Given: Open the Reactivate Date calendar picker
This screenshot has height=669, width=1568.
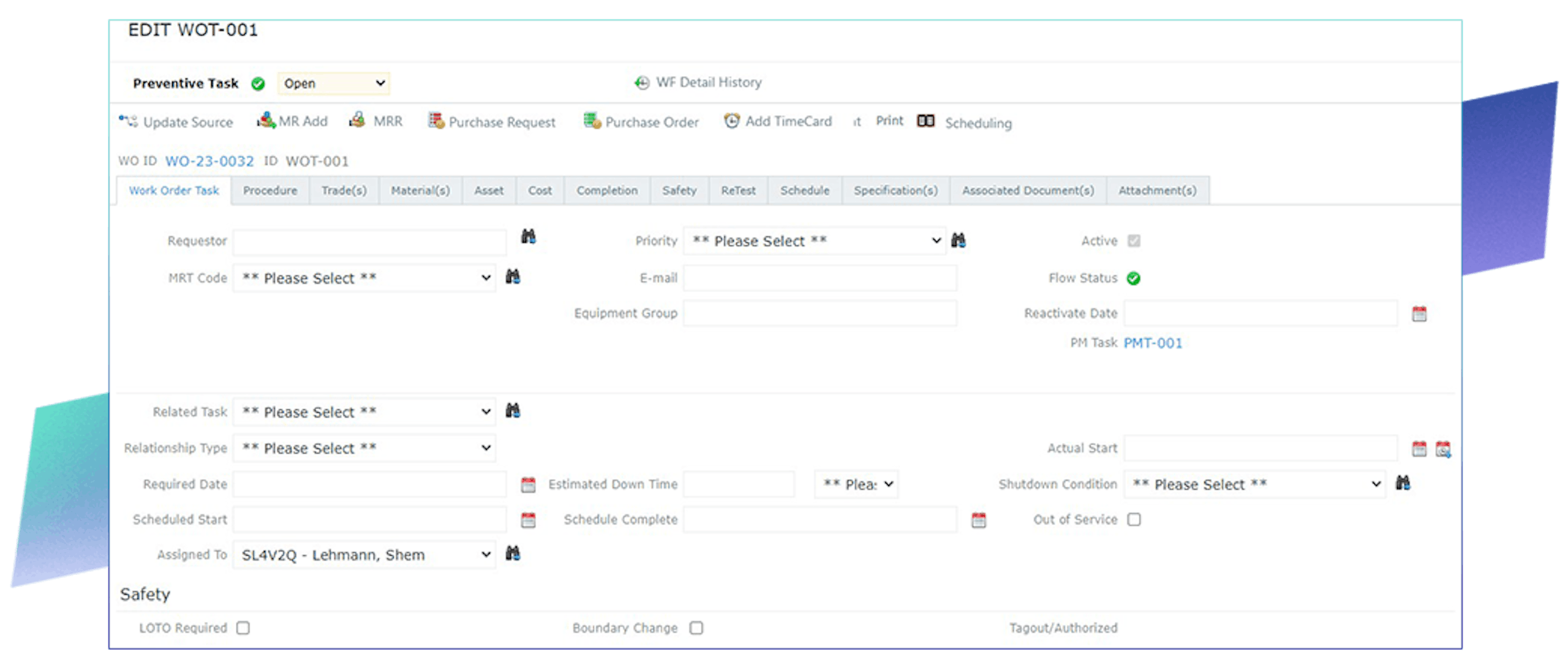Looking at the screenshot, I should [1421, 313].
